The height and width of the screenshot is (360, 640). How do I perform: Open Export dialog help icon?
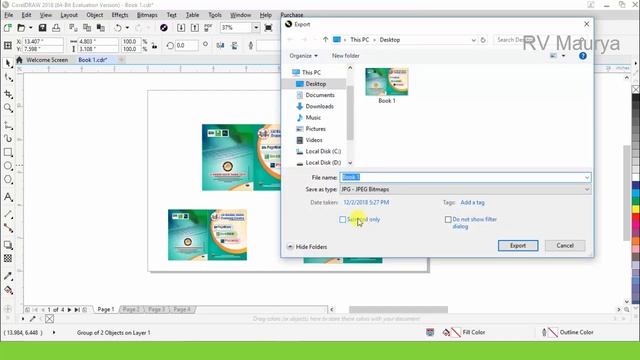[x=583, y=56]
